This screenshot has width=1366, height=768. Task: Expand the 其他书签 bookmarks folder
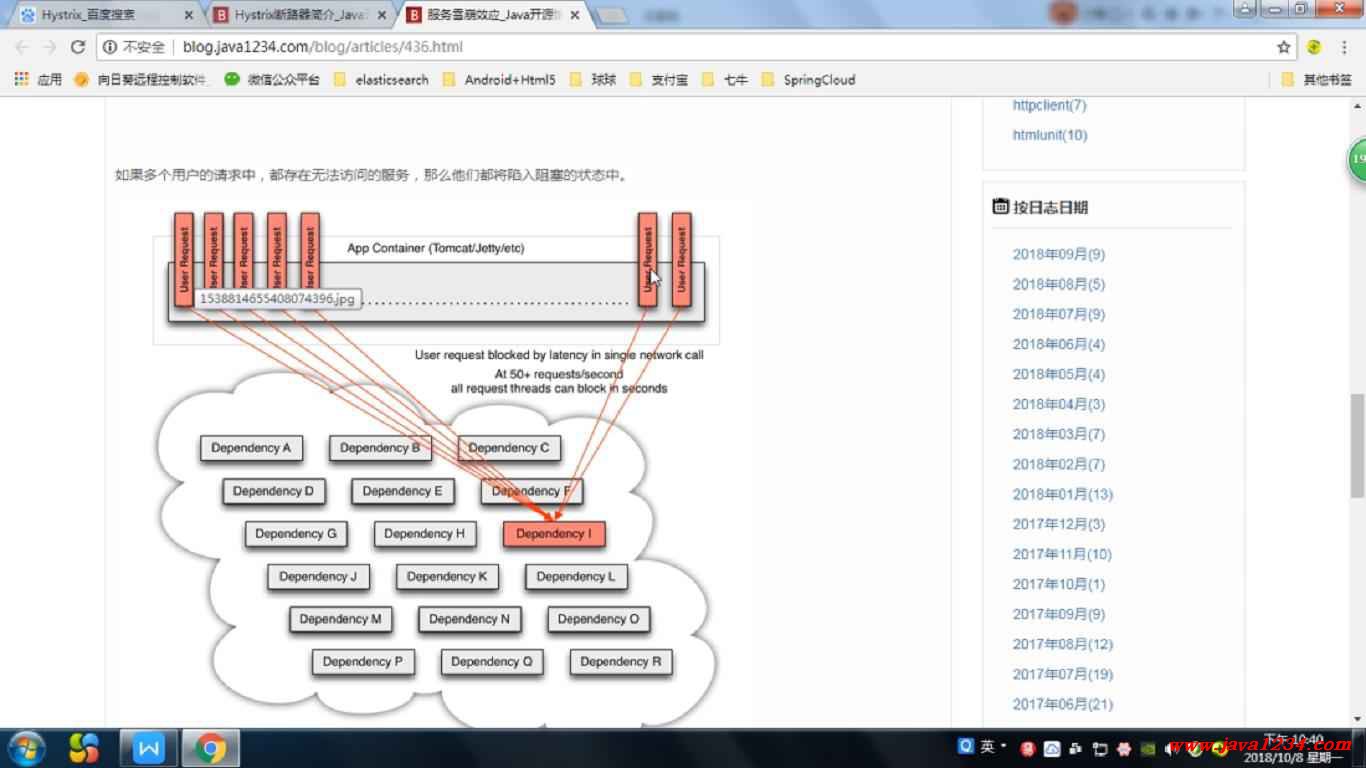pyautogui.click(x=1317, y=80)
